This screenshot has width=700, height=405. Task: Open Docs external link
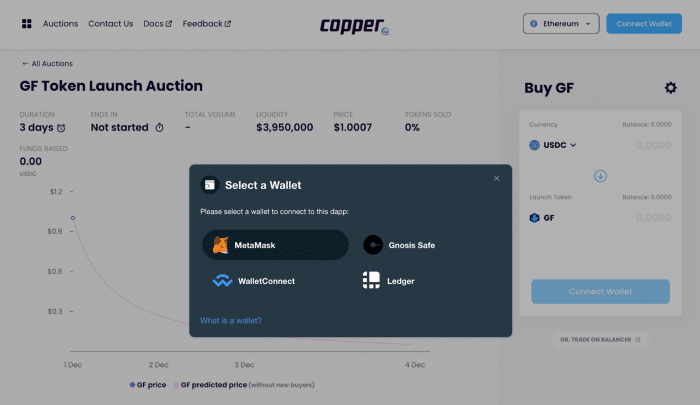[x=157, y=23]
